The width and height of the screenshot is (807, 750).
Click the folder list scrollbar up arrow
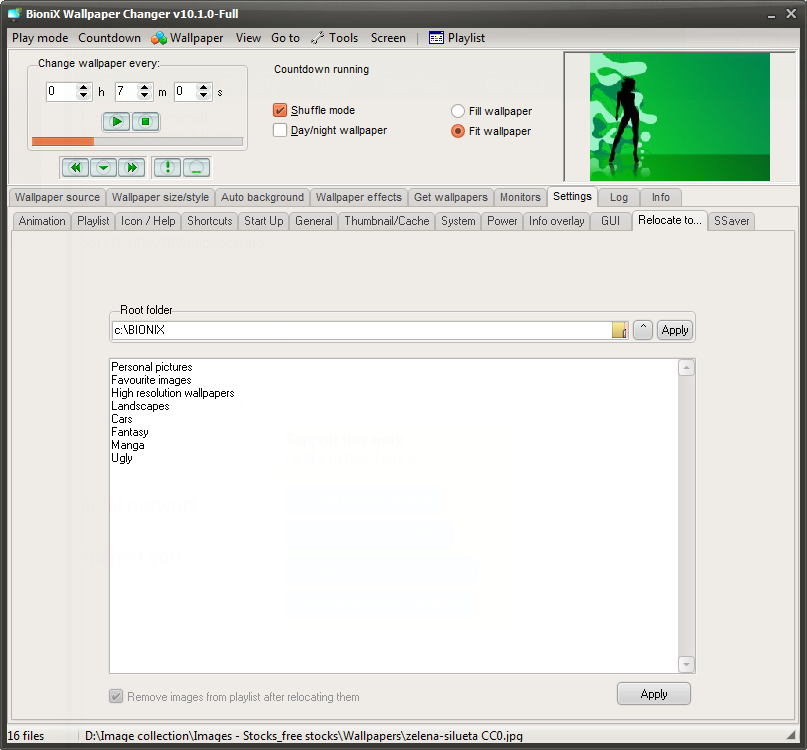tap(686, 368)
